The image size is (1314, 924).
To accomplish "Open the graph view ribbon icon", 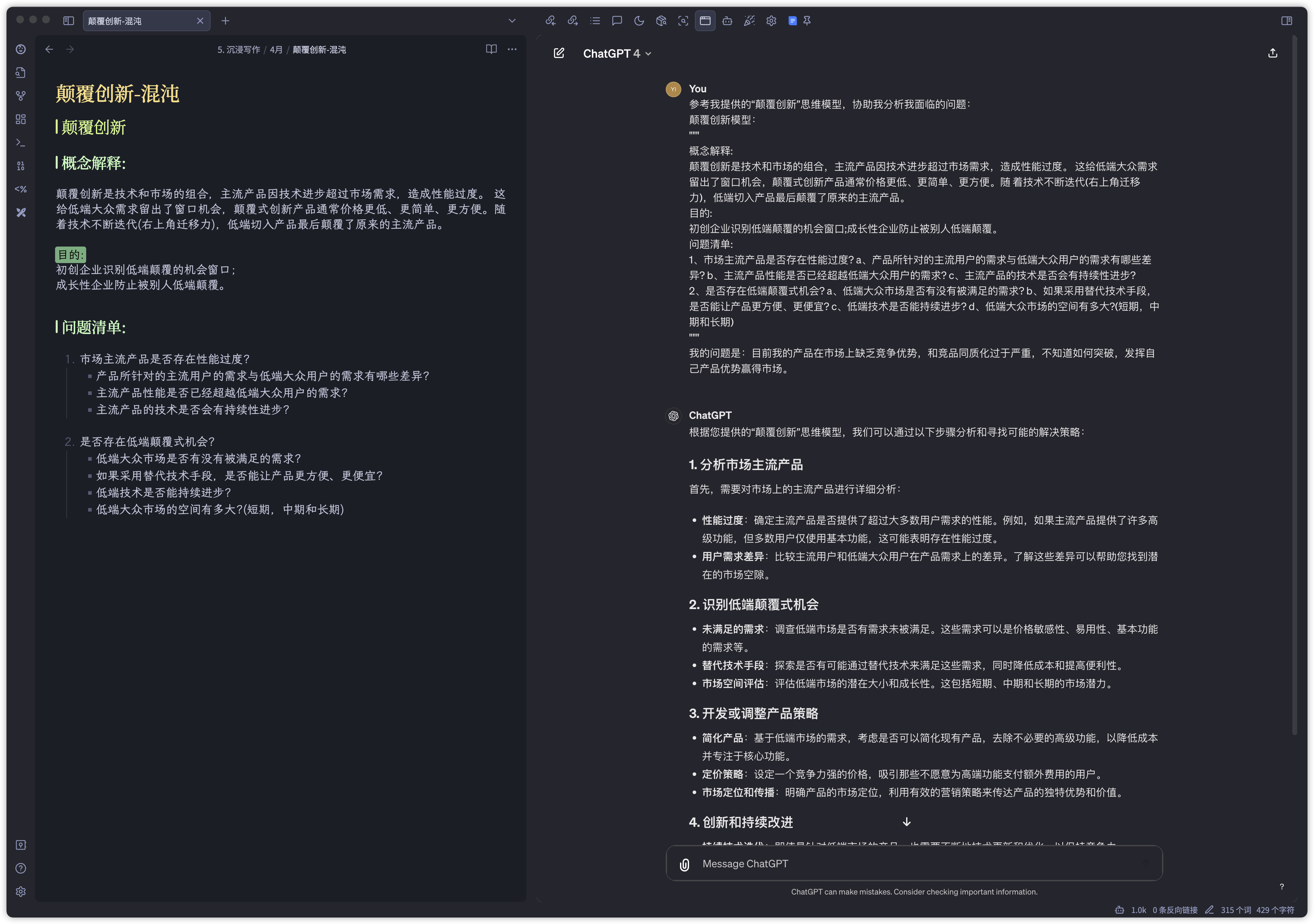I will coord(21,96).
